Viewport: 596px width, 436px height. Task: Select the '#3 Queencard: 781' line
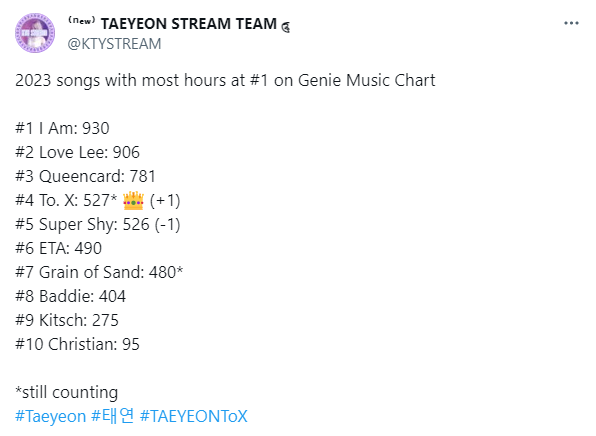click(86, 176)
